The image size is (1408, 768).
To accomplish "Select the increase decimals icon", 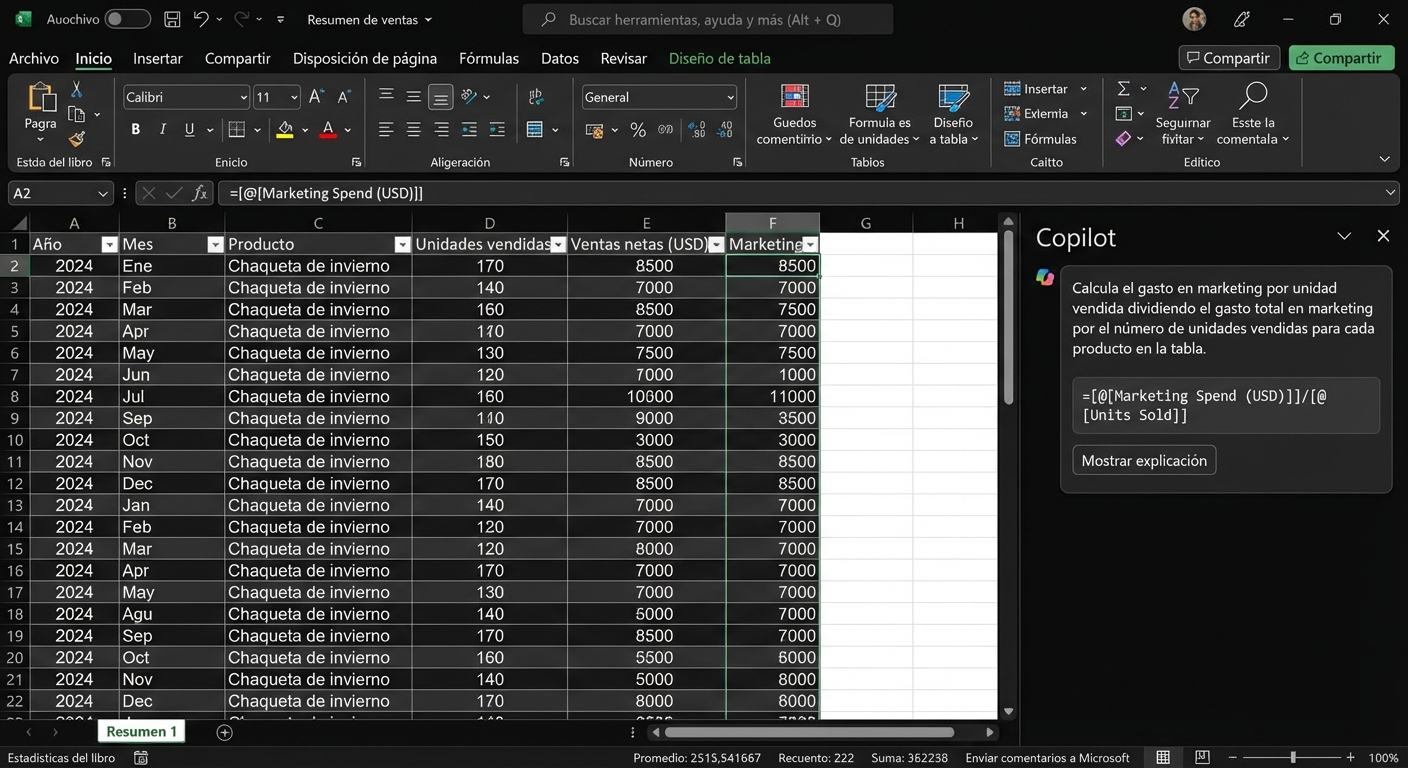I will pyautogui.click(x=697, y=129).
